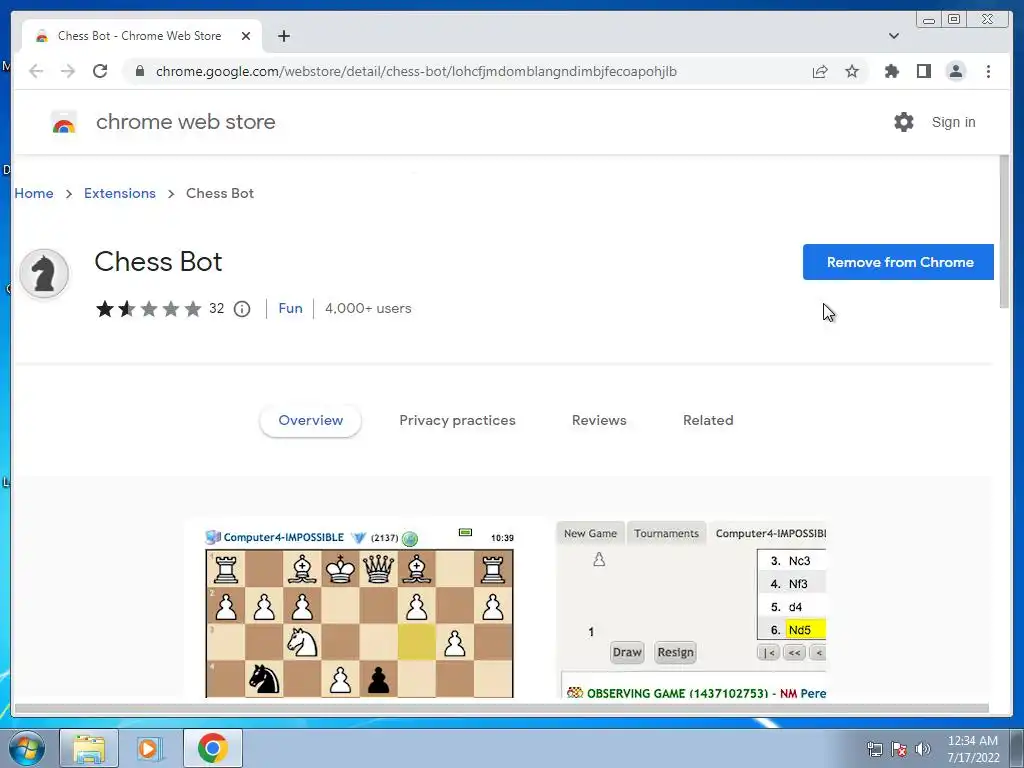Toggle the Chrome side panel
The height and width of the screenshot is (768, 1024).
click(x=923, y=71)
